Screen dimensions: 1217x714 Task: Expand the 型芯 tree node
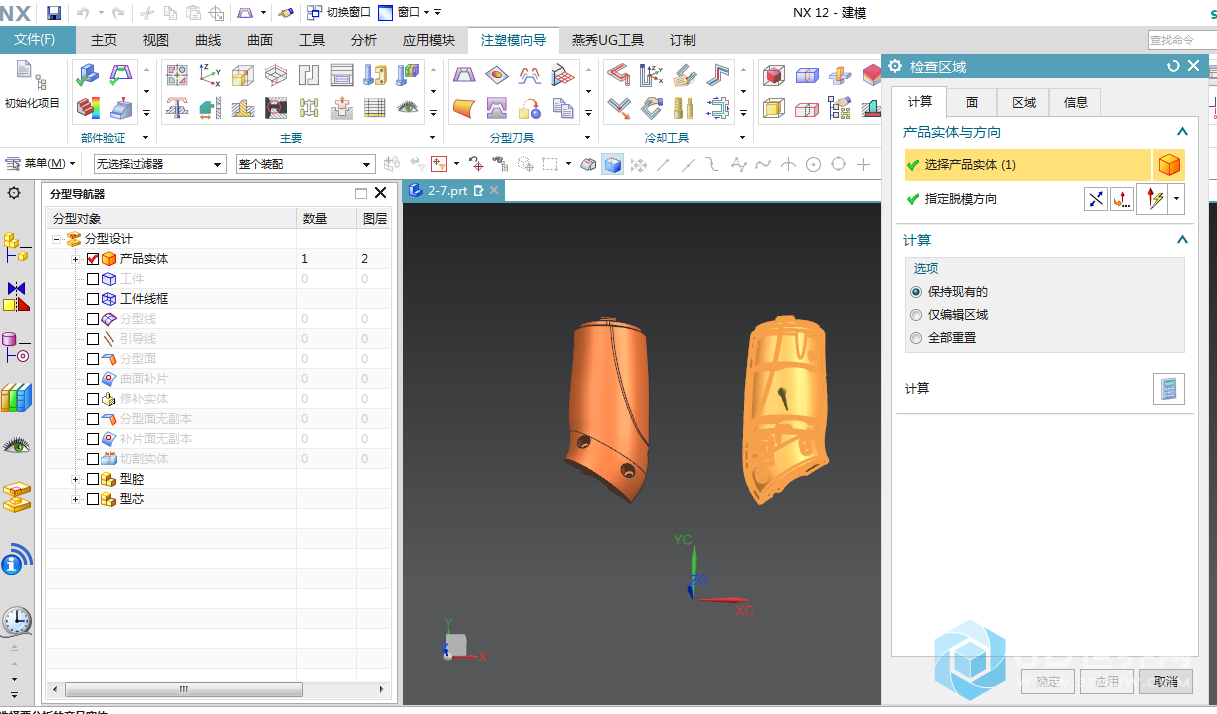pyautogui.click(x=76, y=499)
